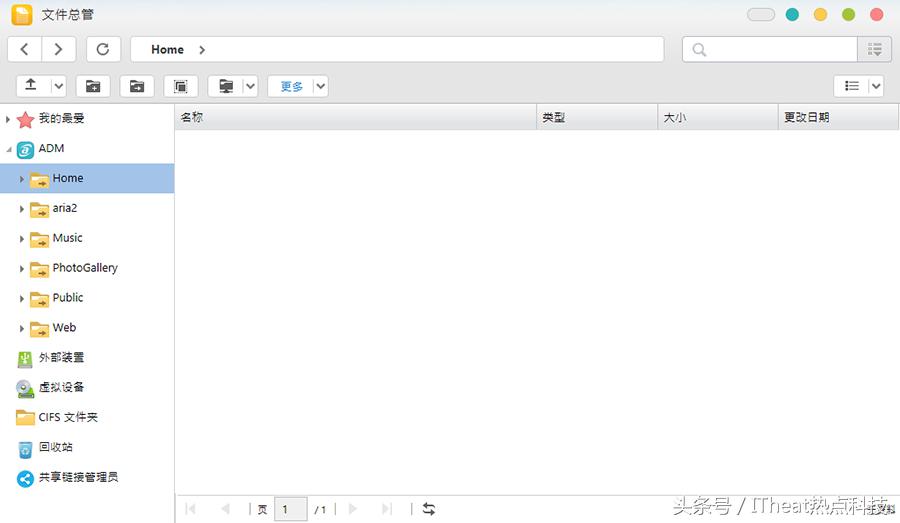
Task: Open 虚拟设备 virtual drive item
Action: pyautogui.click(x=51, y=388)
